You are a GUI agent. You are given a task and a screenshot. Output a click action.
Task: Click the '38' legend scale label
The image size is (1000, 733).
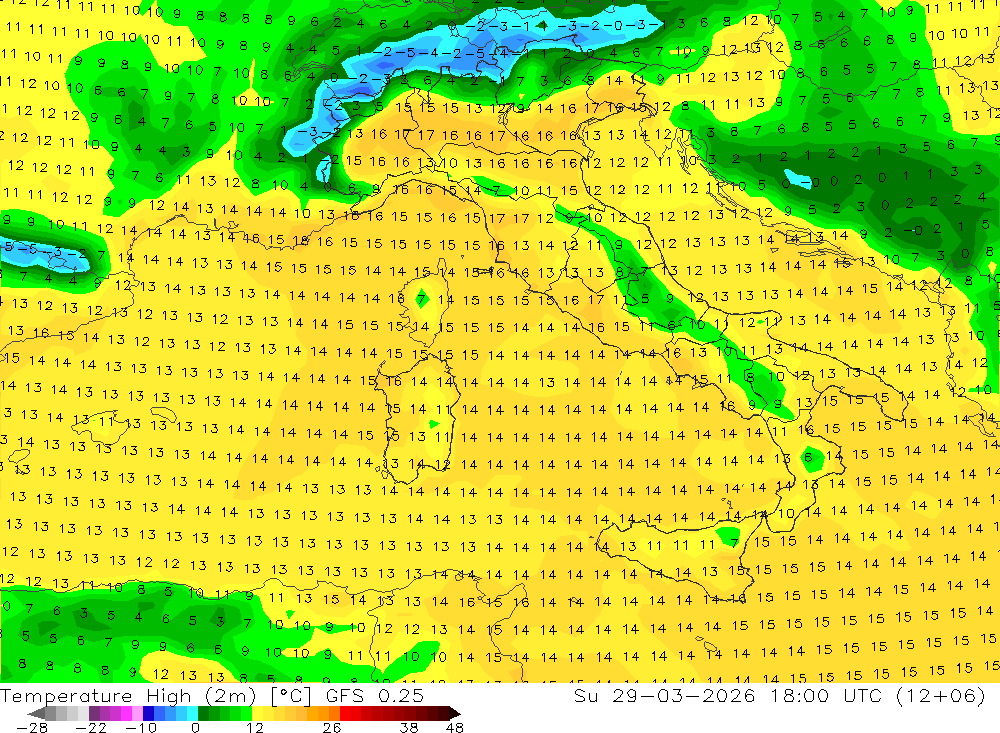[x=409, y=728]
